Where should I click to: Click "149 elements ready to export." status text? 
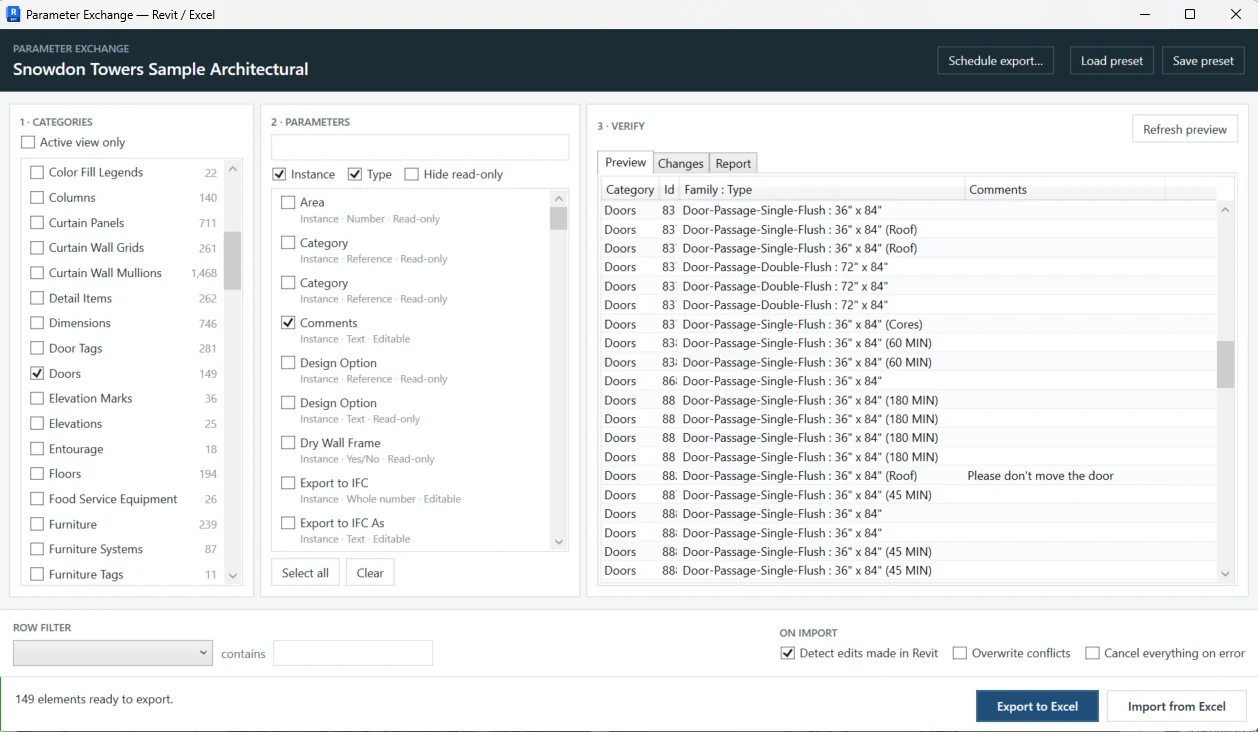(94, 699)
